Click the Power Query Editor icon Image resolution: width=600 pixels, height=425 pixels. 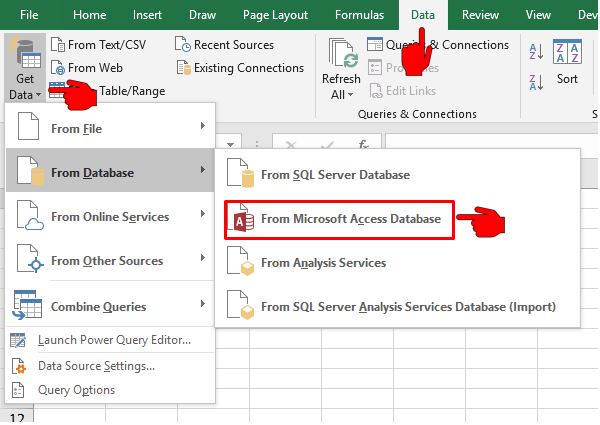(18, 340)
